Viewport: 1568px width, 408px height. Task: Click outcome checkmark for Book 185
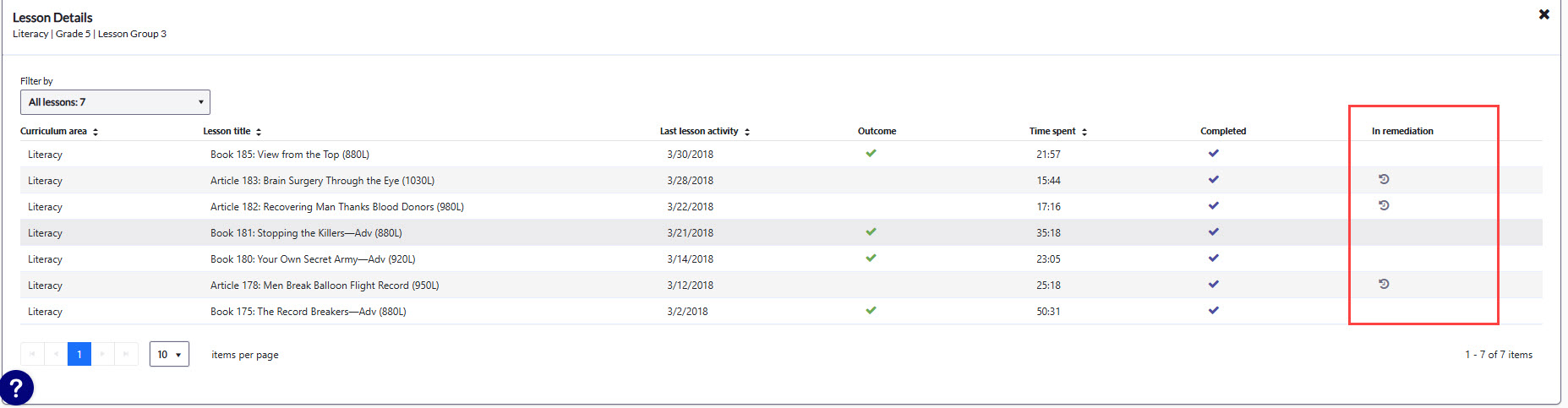pyautogui.click(x=871, y=154)
